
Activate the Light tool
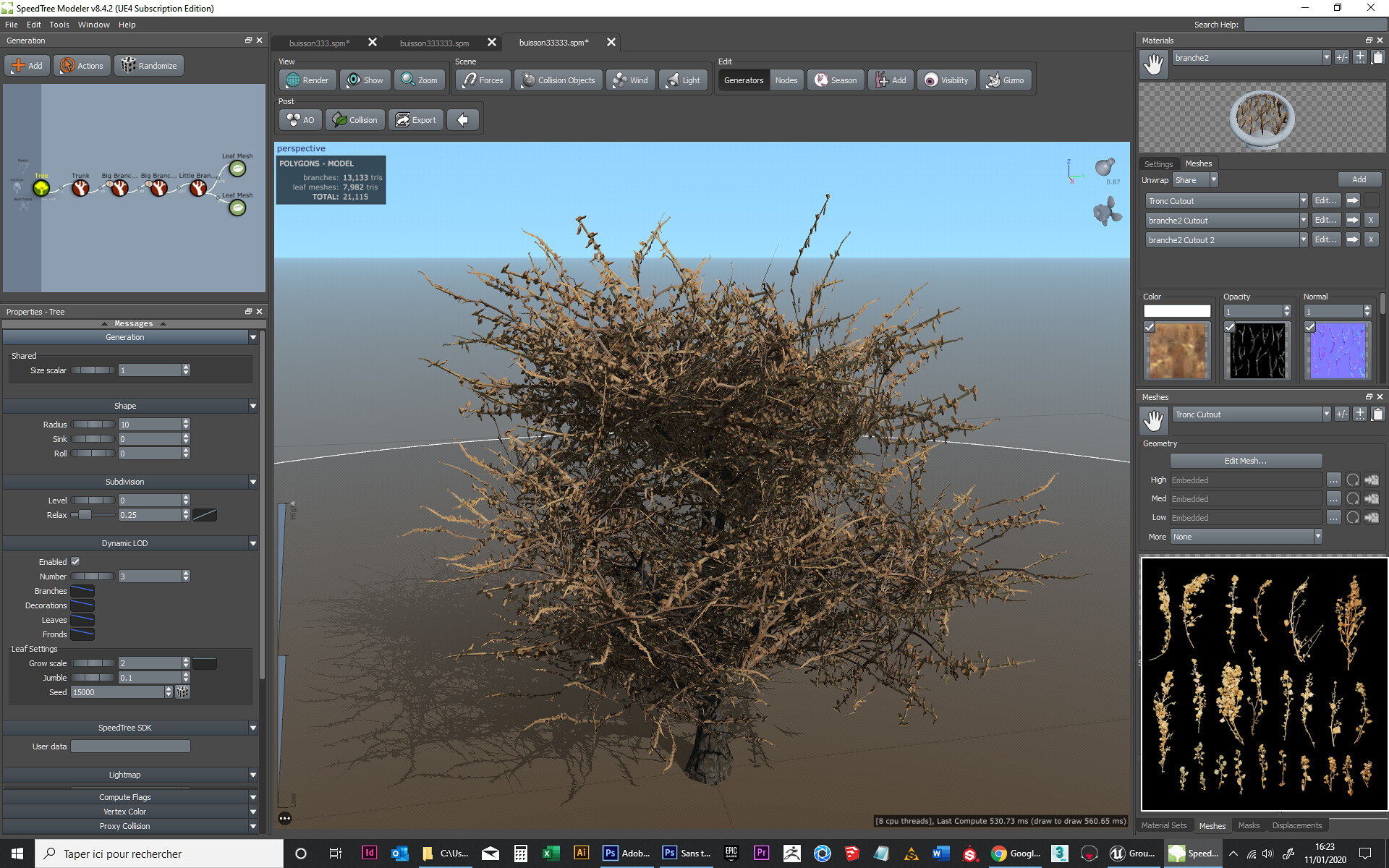pos(683,80)
